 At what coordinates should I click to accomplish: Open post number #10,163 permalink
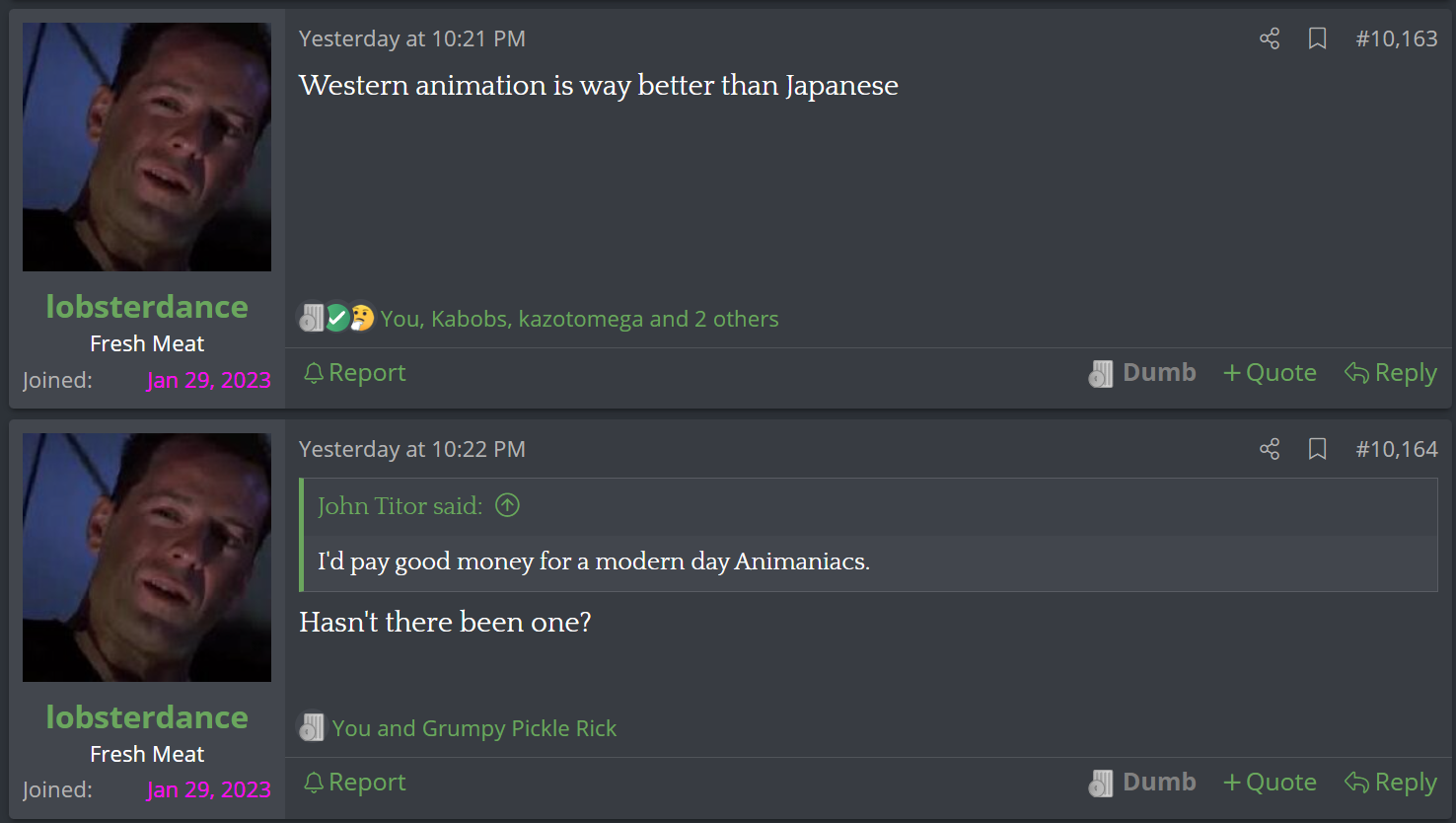[x=1397, y=38]
